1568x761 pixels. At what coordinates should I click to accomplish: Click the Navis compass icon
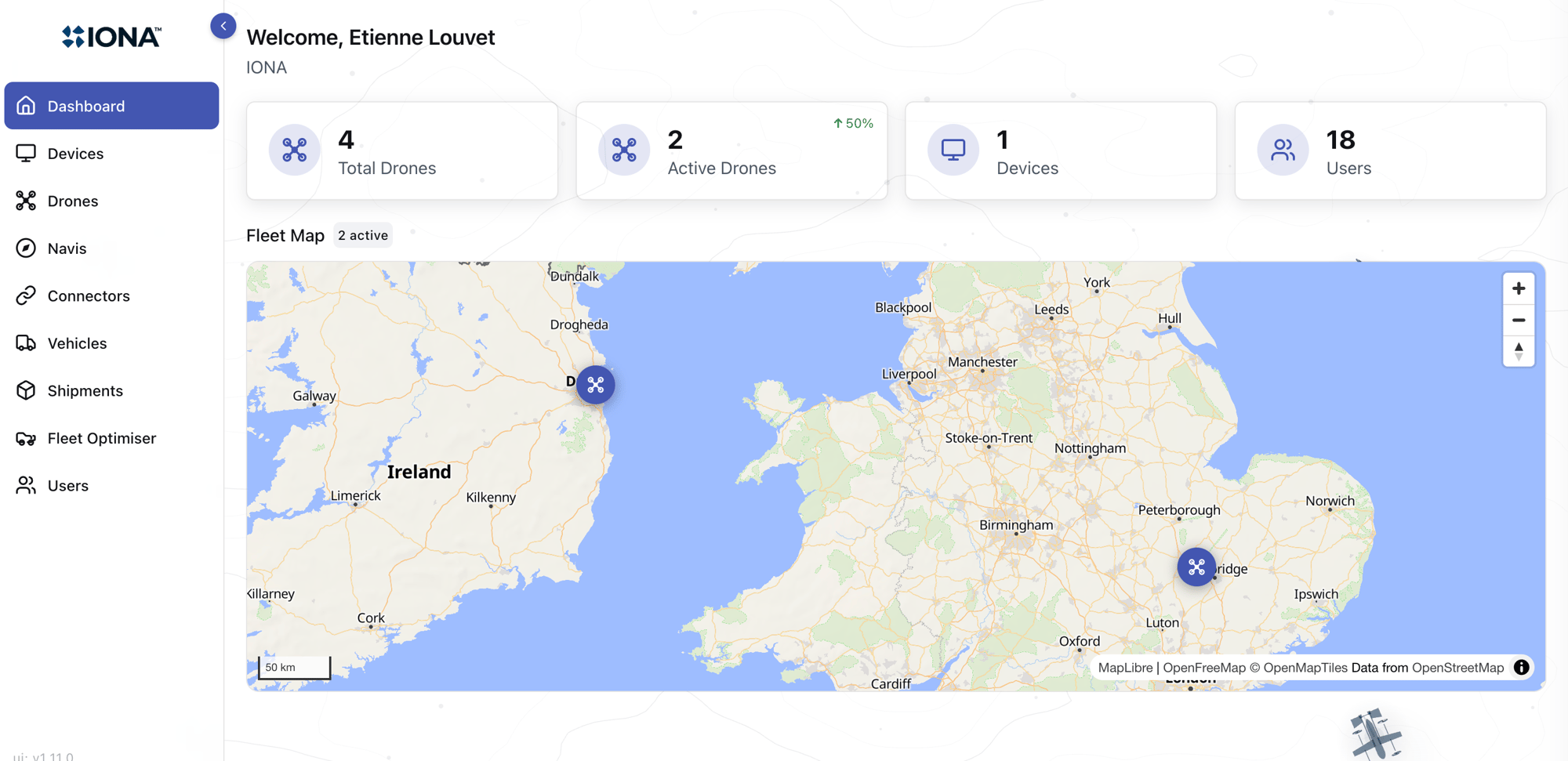click(26, 248)
